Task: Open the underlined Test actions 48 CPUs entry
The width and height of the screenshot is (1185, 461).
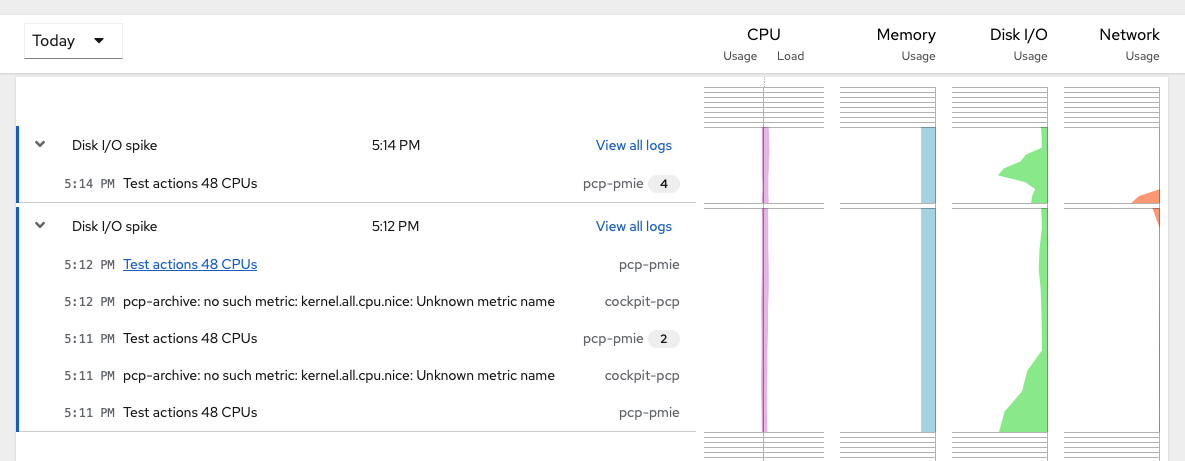Action: tap(190, 265)
